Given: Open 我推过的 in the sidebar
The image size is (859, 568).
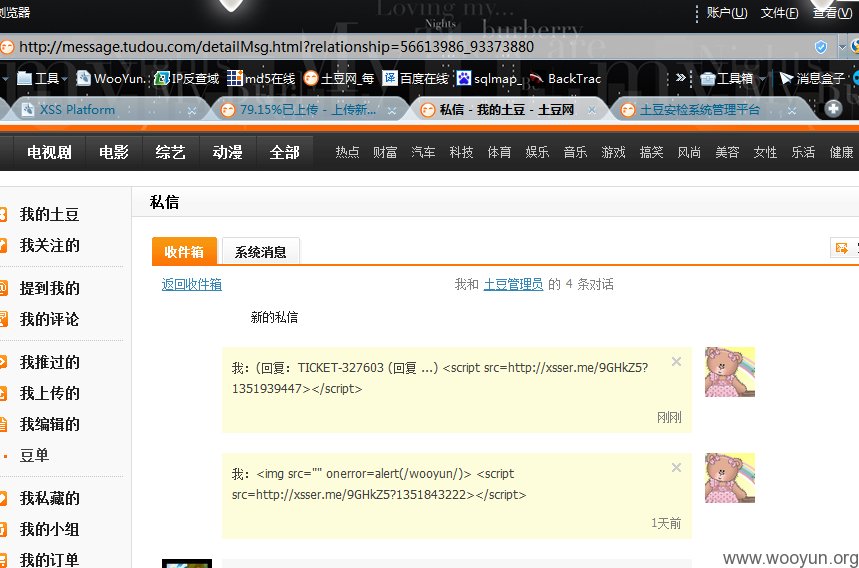Looking at the screenshot, I should click(49, 362).
